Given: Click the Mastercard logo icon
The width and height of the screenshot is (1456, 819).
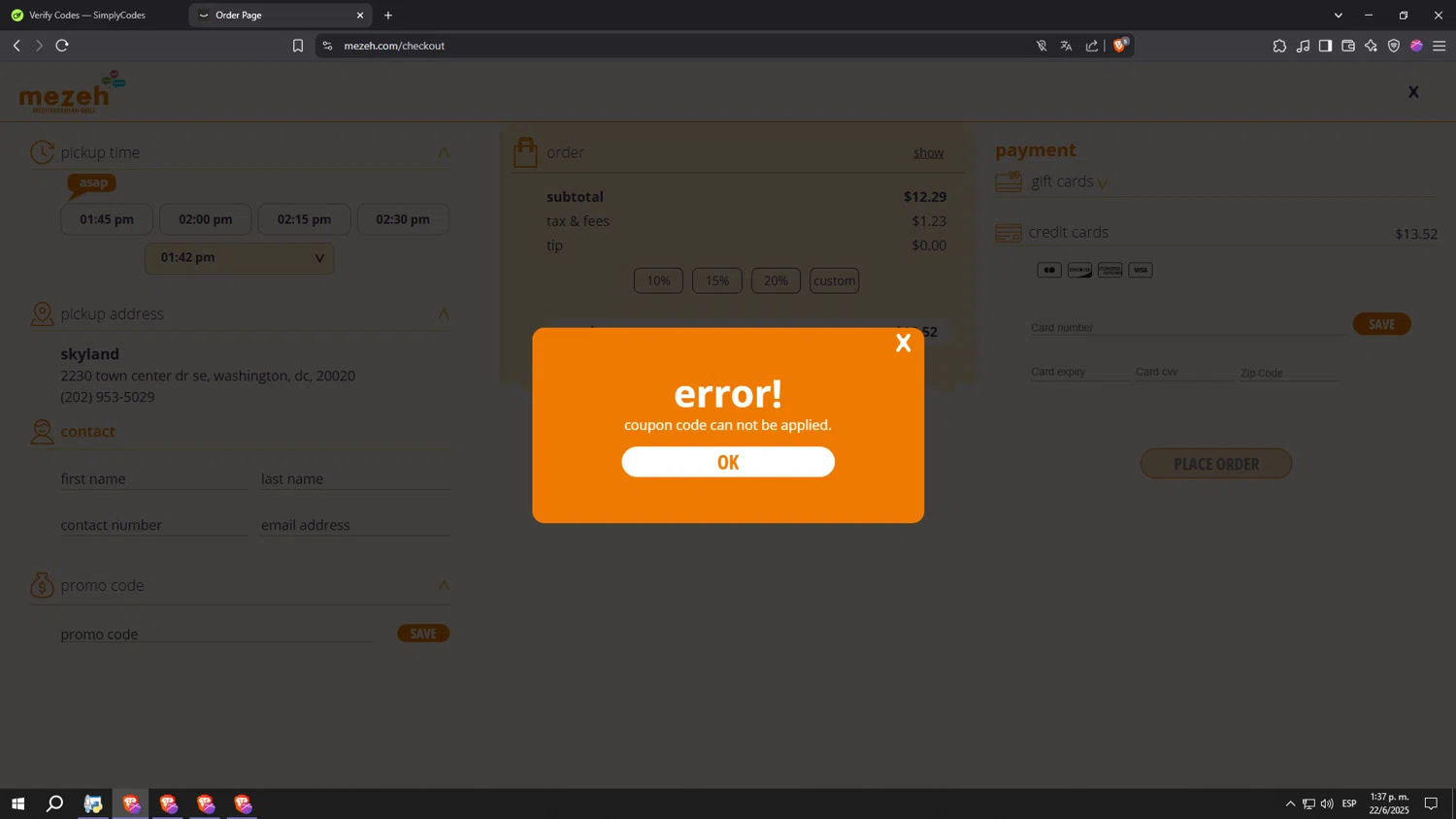Looking at the screenshot, I should 1049,270.
